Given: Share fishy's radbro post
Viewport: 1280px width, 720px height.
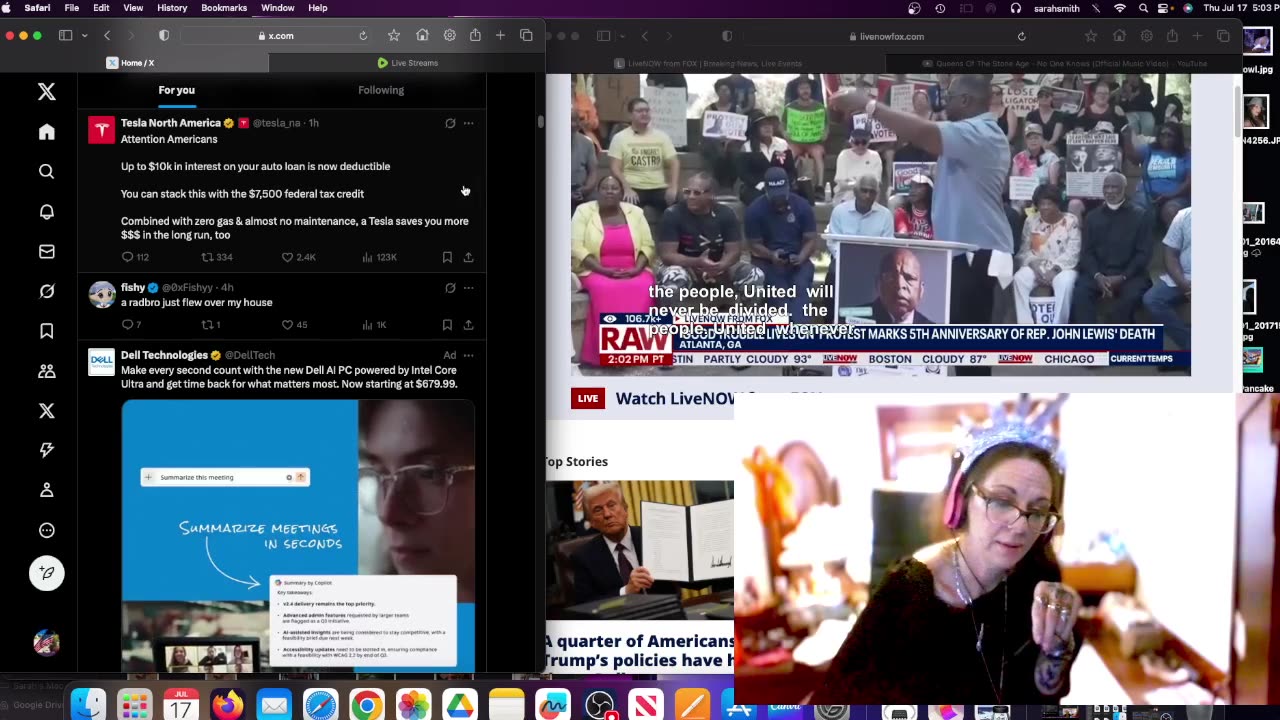Looking at the screenshot, I should 468,325.
